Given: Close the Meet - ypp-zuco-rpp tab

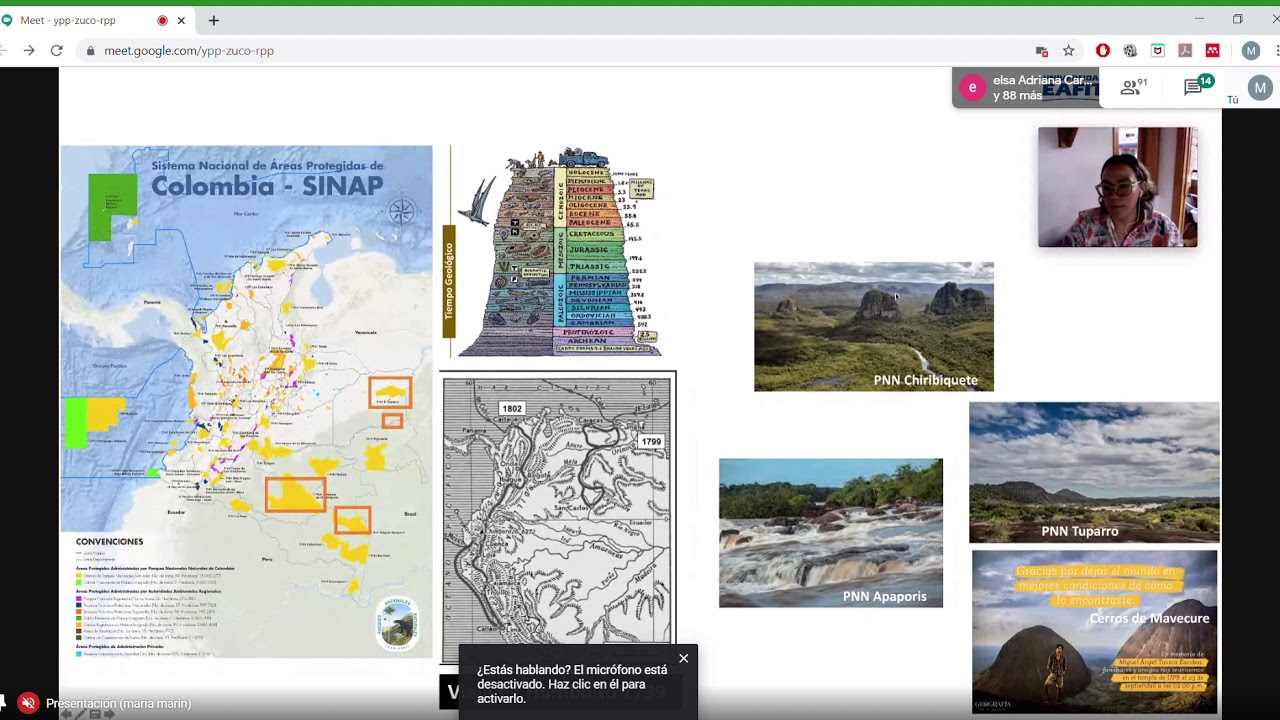Looking at the screenshot, I should coord(181,20).
